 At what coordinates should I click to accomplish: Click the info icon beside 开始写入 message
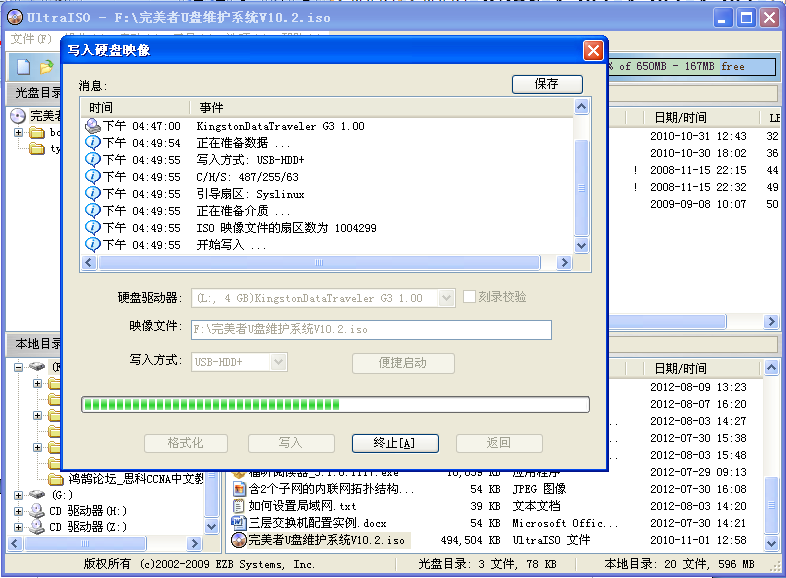pos(92,245)
